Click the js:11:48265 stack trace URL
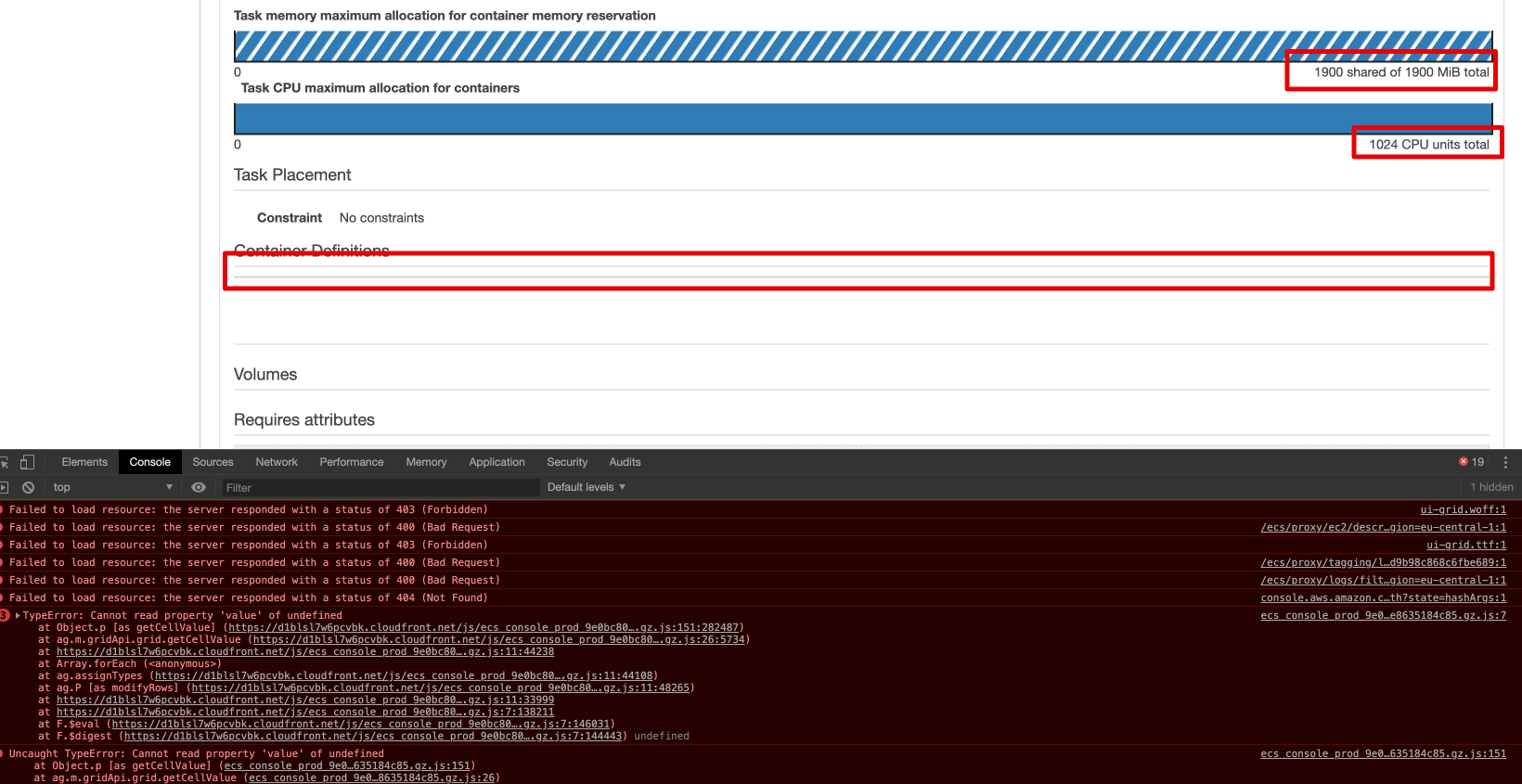This screenshot has width=1522, height=784. click(x=440, y=688)
